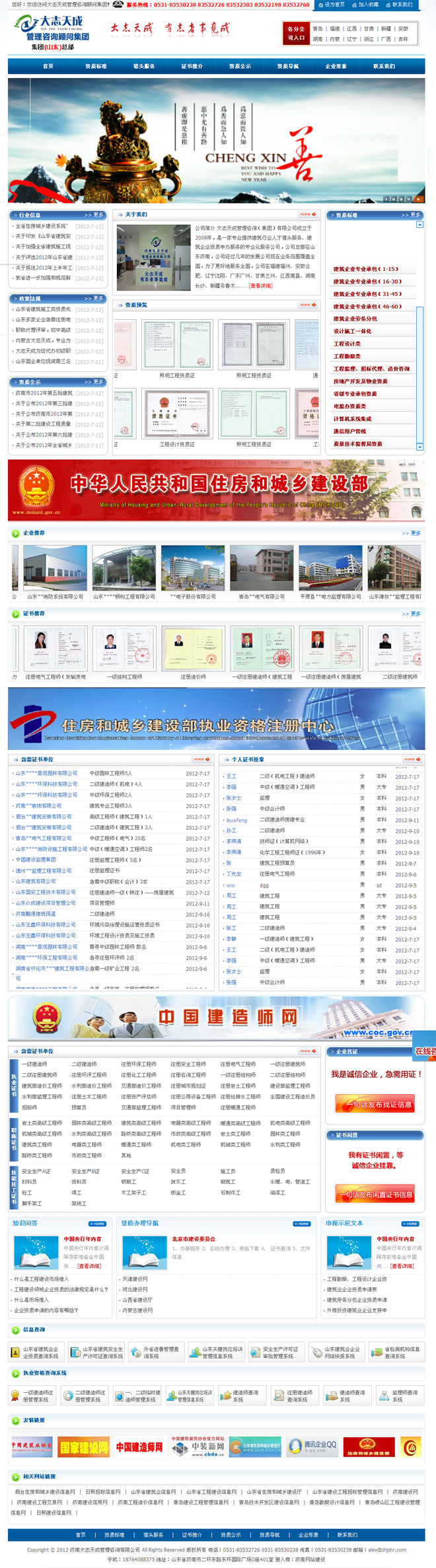Click the green arrow icon beside 企业推荐
Viewport: 436px width, 1568px height.
pyautogui.click(x=15, y=533)
